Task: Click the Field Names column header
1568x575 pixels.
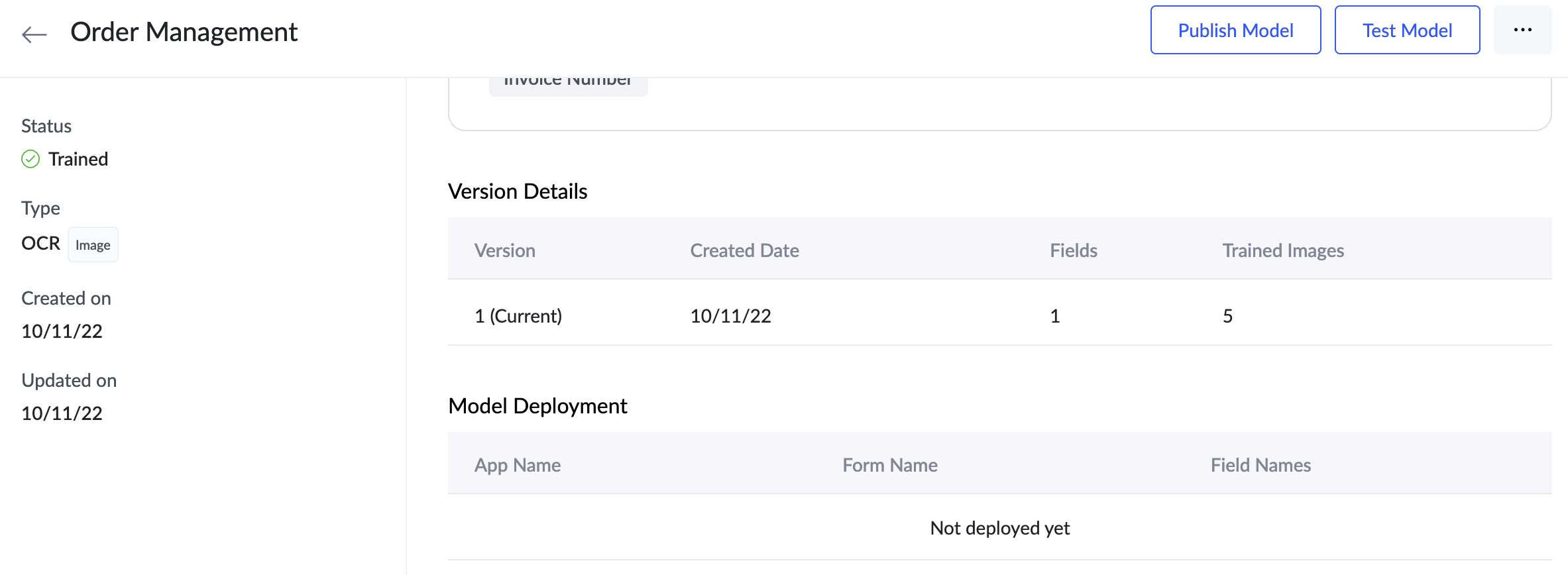Action: point(1260,465)
